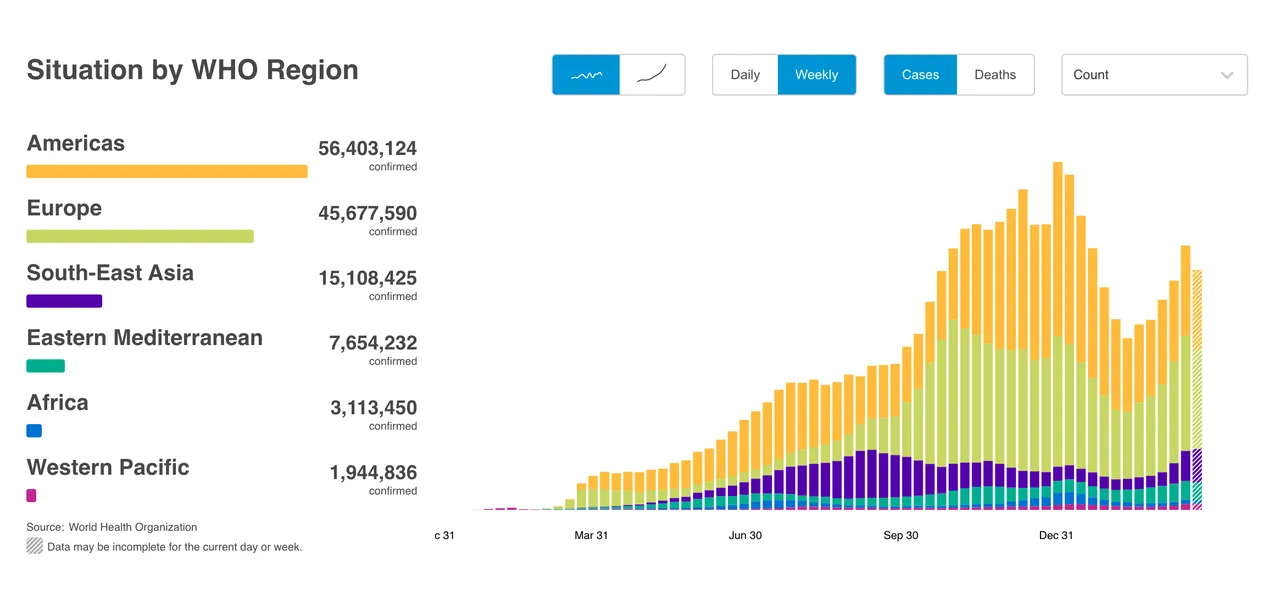Switch to the epidemic curve line chart icon

click(x=586, y=75)
